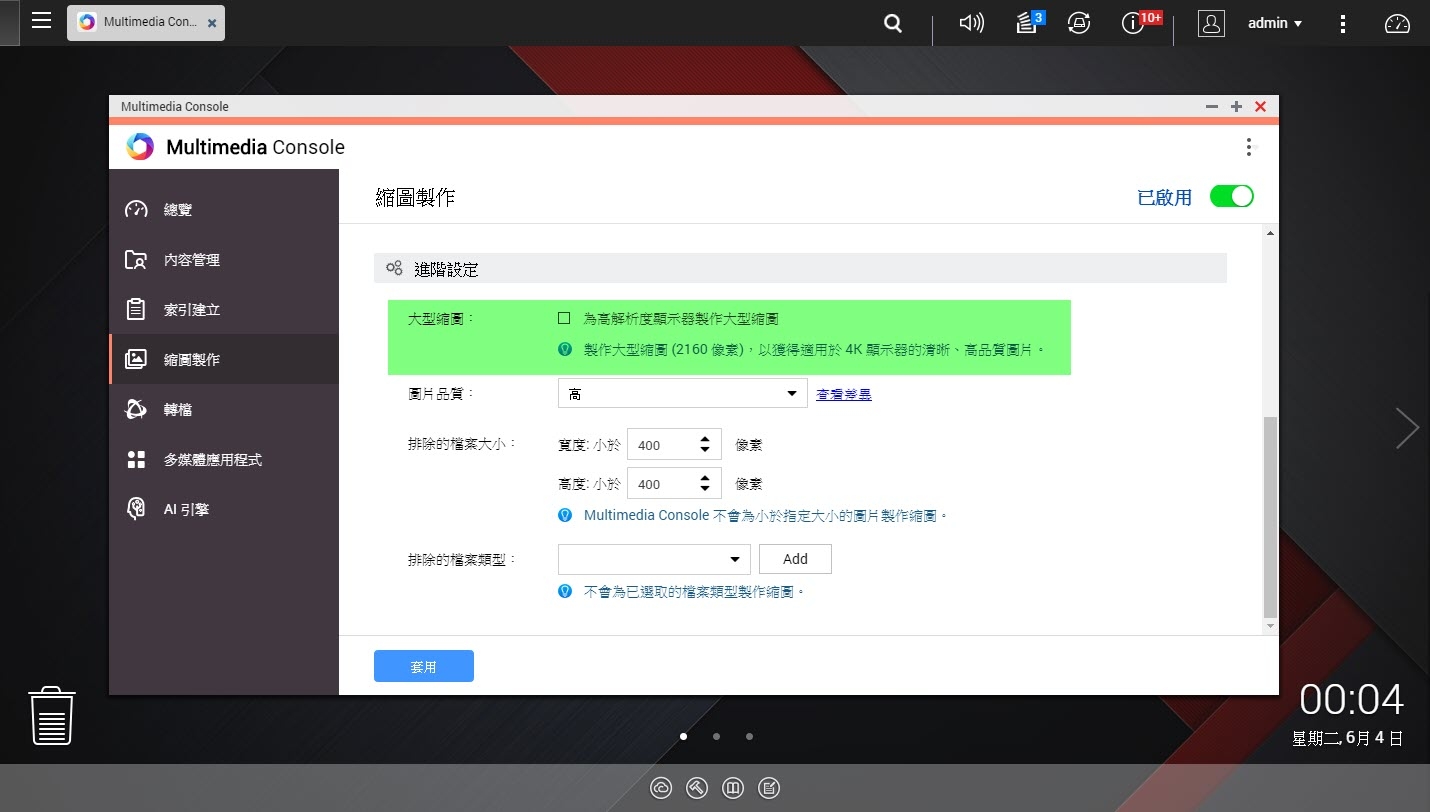Open the admin account dropdown

point(1275,23)
